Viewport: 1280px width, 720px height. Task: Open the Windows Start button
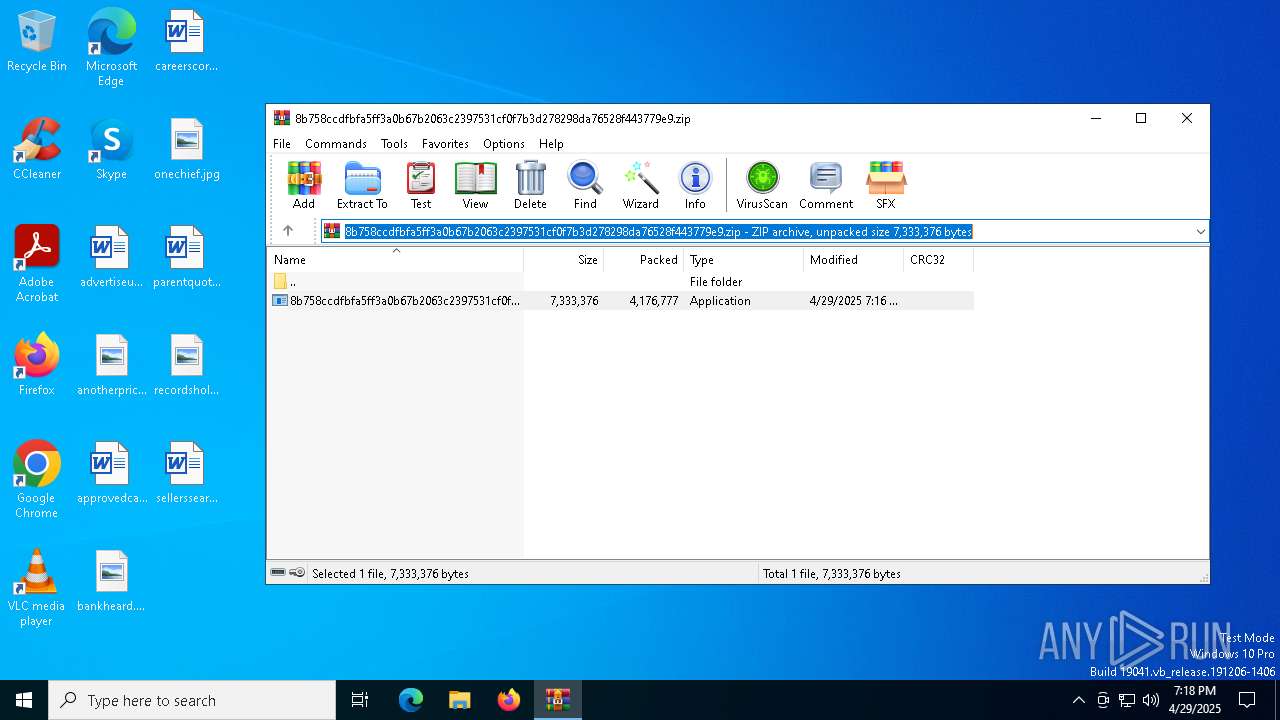pyautogui.click(x=24, y=700)
